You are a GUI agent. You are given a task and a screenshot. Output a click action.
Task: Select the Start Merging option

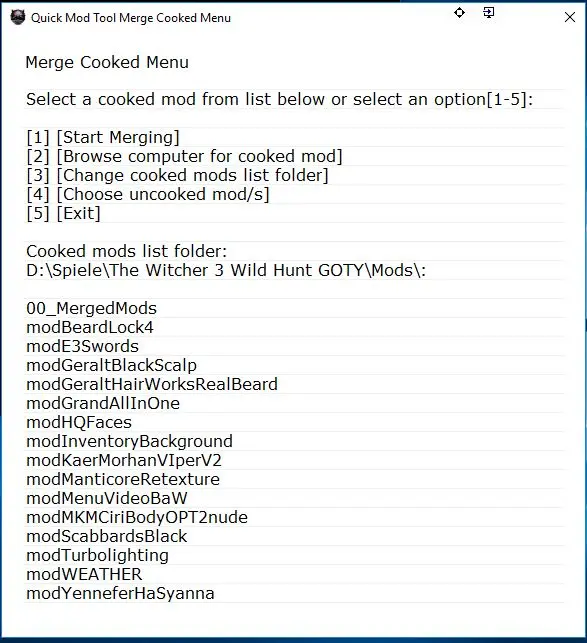click(x=103, y=137)
